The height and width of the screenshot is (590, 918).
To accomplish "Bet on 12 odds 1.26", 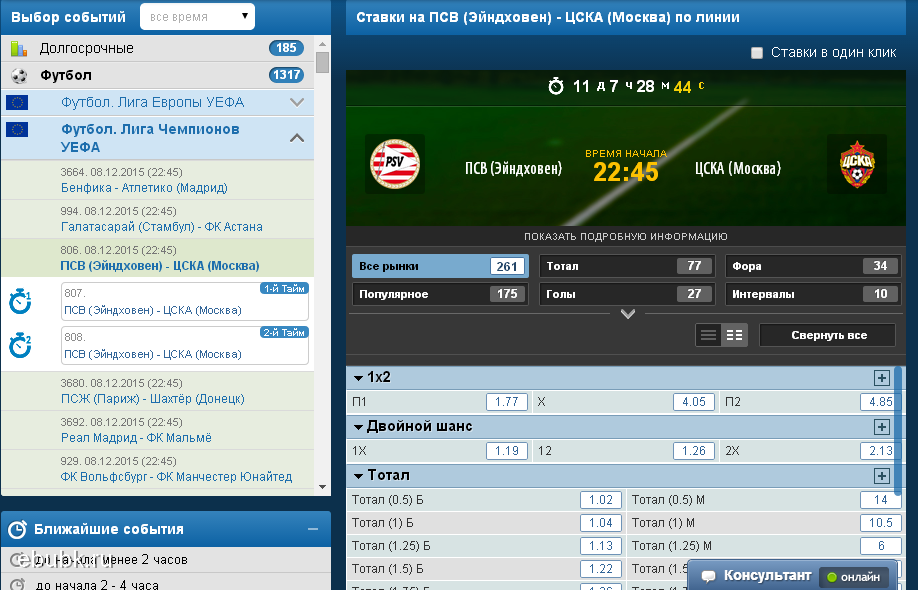I will [x=694, y=451].
